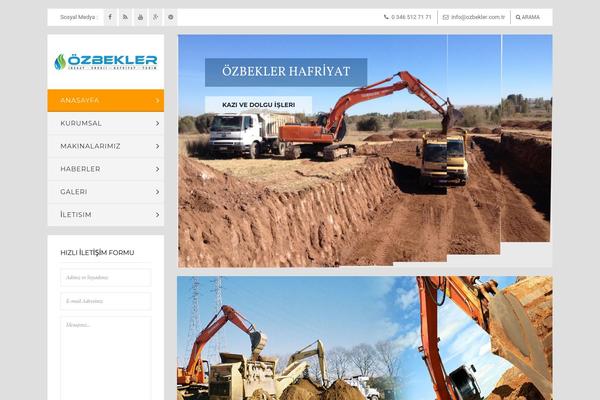This screenshot has width=600, height=400.
Task: Click the HIZLI İLETİŞİM FORMU heading
Action: click(97, 253)
